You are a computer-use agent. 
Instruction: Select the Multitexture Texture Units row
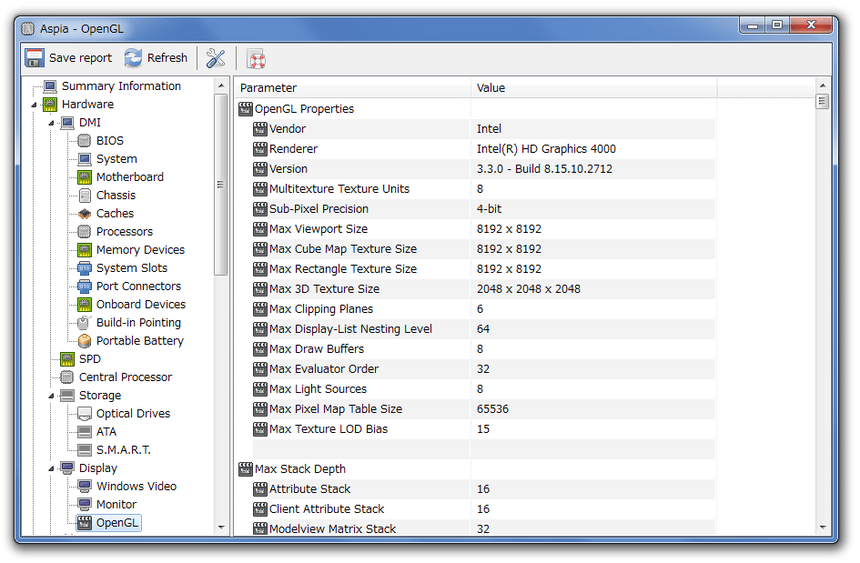tap(483, 189)
